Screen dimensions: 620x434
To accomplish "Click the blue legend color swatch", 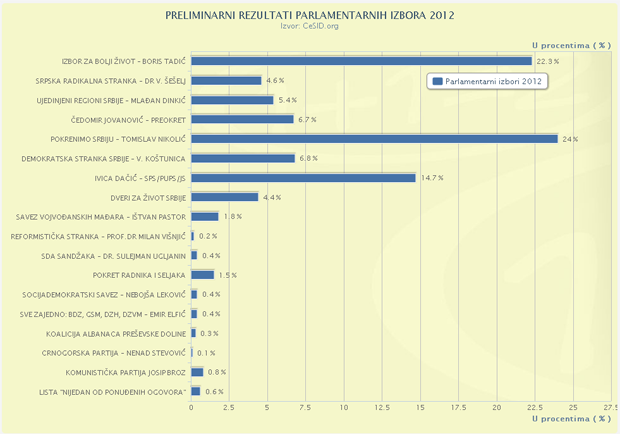I will 437,81.
